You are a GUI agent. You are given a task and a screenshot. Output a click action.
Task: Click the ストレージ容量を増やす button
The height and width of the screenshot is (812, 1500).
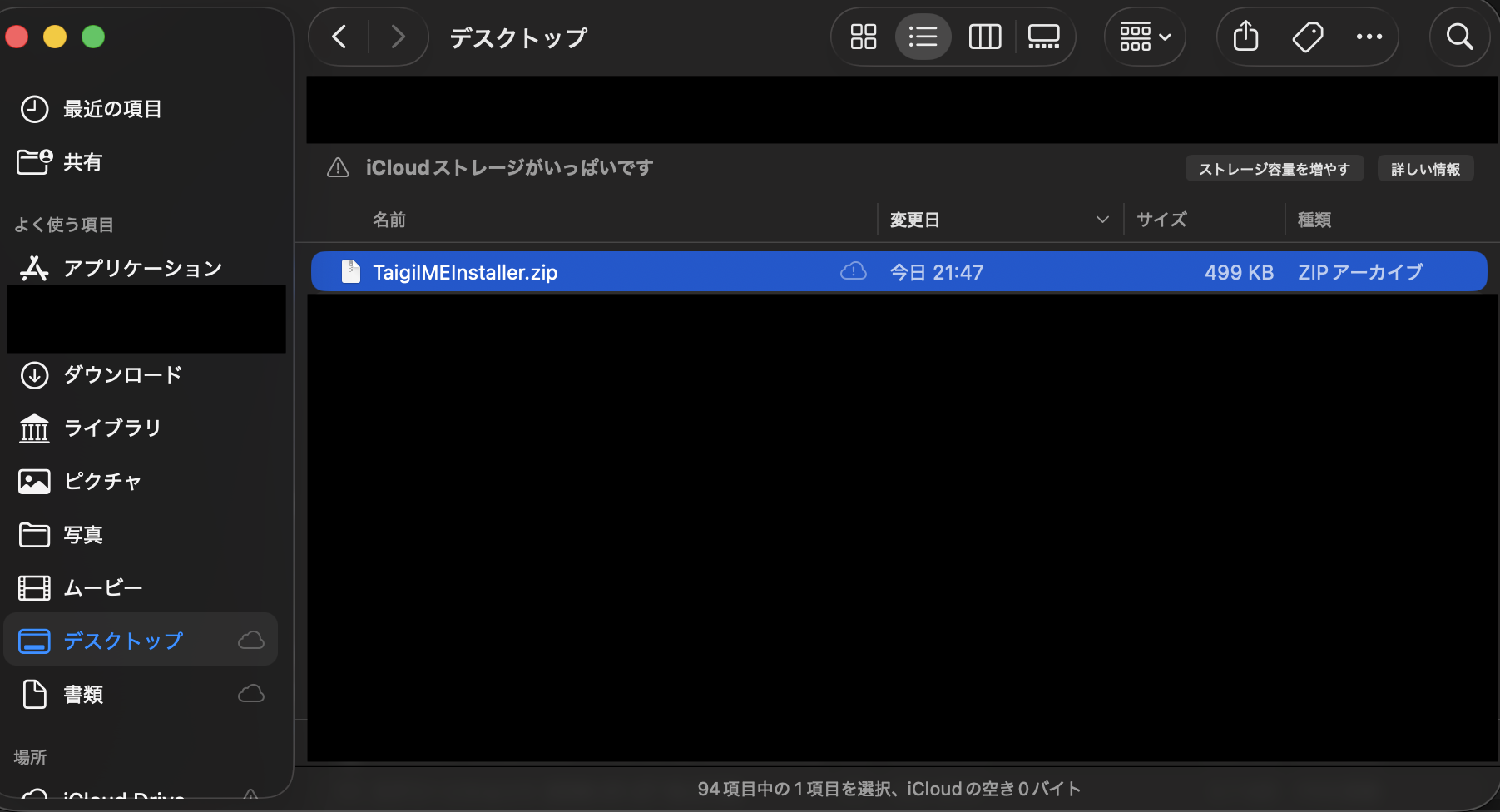pos(1274,168)
